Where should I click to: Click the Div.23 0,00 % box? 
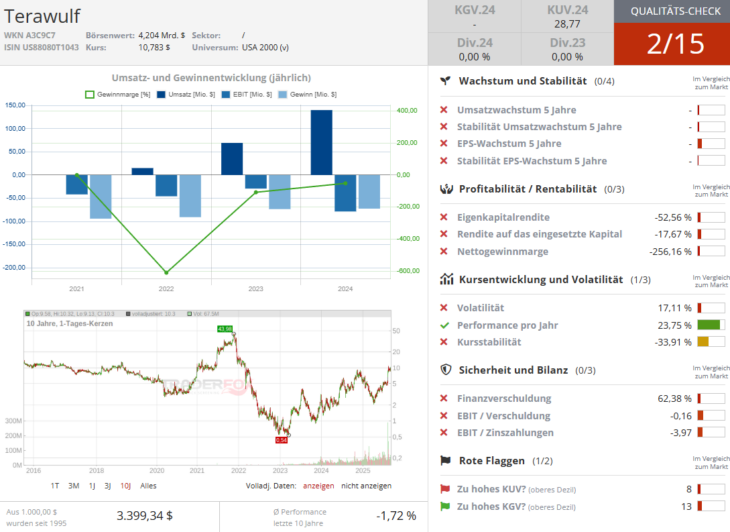(568, 49)
